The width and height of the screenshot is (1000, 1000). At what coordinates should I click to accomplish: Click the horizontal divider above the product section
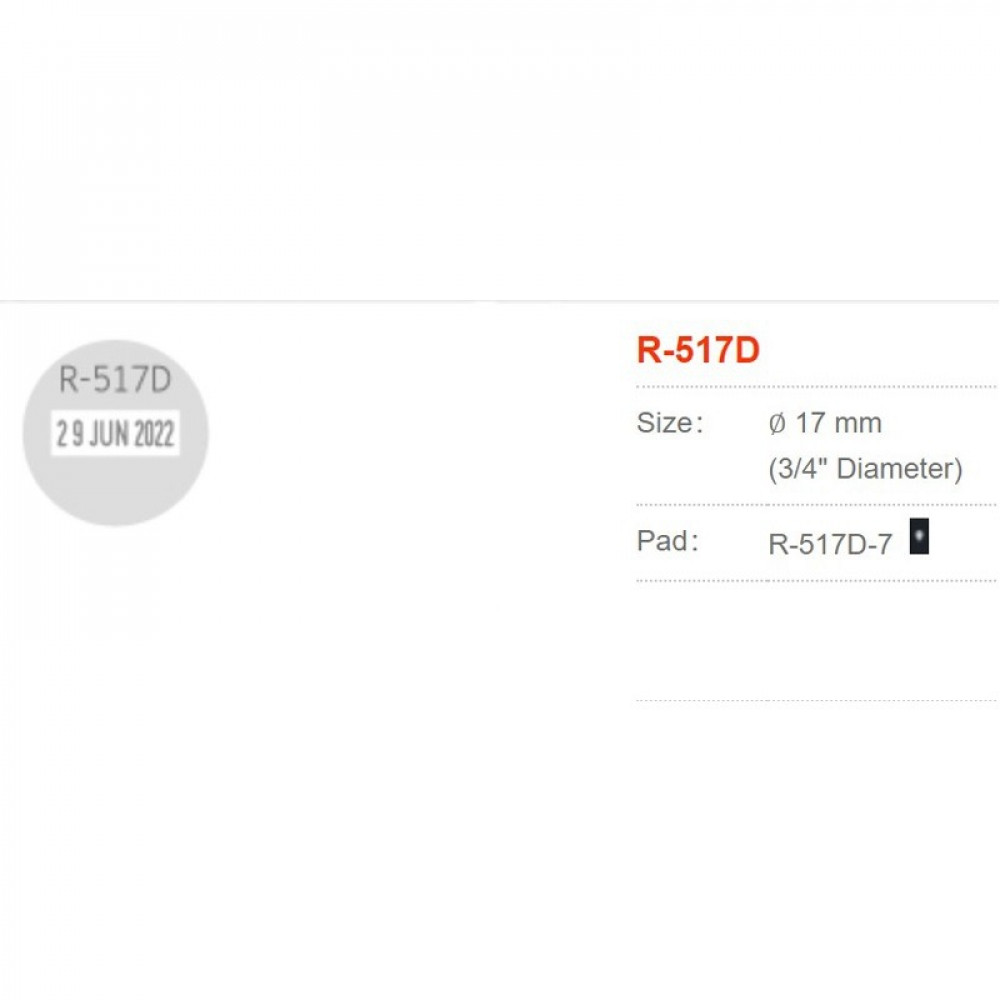click(x=500, y=300)
